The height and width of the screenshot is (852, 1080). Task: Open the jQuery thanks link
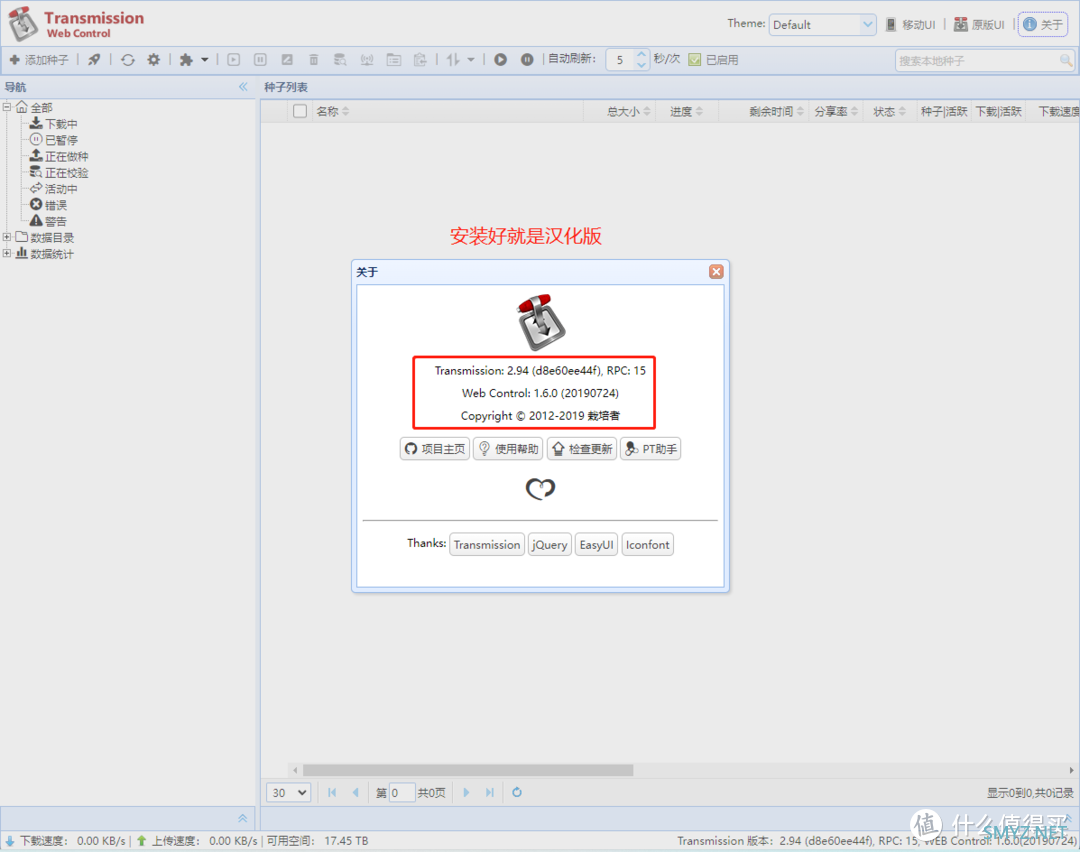pyautogui.click(x=550, y=545)
